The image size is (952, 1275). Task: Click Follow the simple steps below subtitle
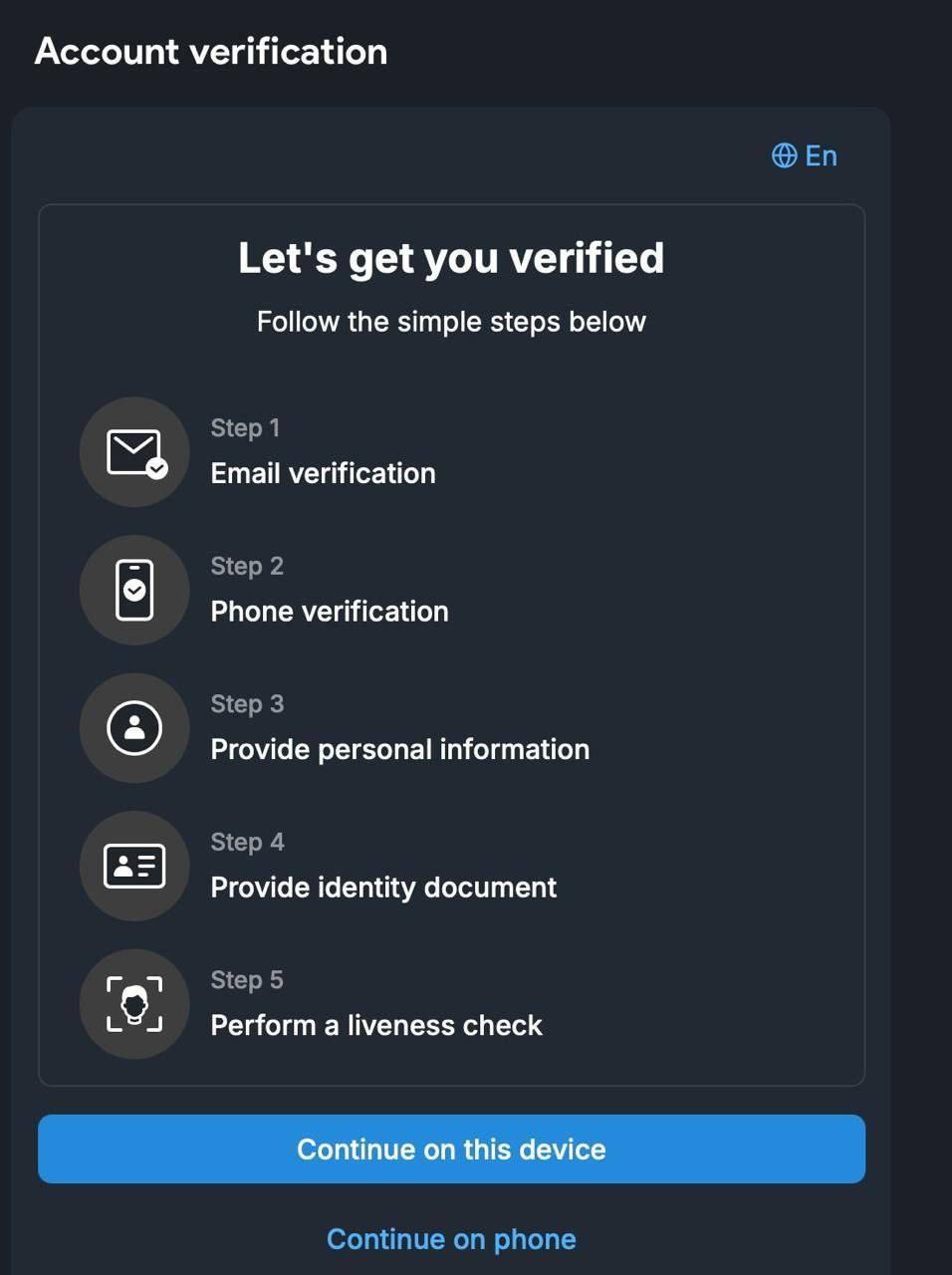[x=451, y=322]
